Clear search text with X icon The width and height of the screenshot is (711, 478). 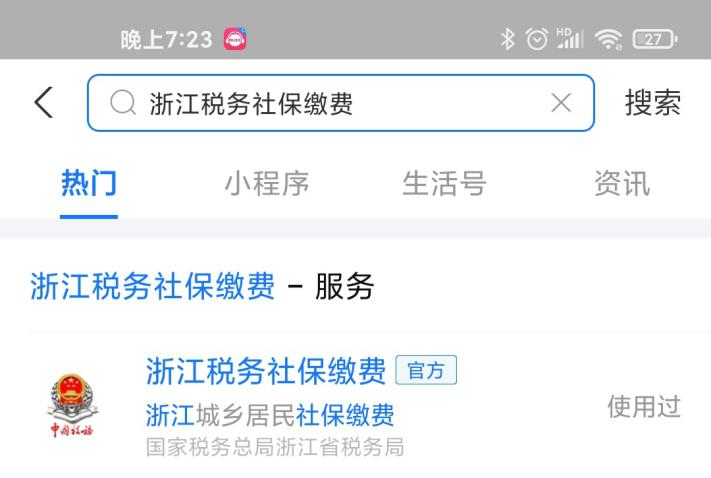pos(561,102)
